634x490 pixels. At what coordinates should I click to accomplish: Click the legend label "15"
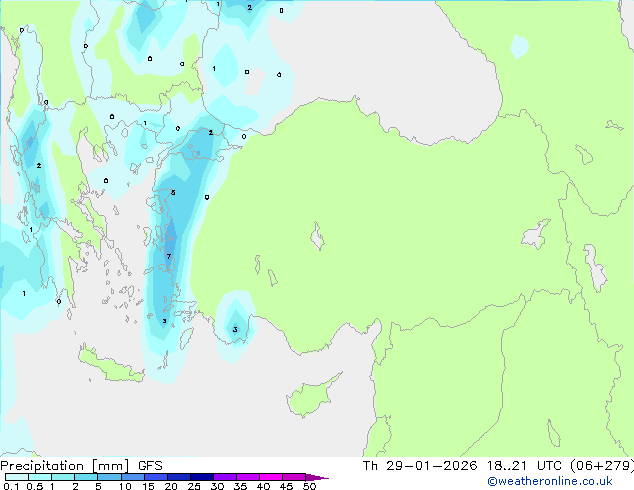(148, 486)
